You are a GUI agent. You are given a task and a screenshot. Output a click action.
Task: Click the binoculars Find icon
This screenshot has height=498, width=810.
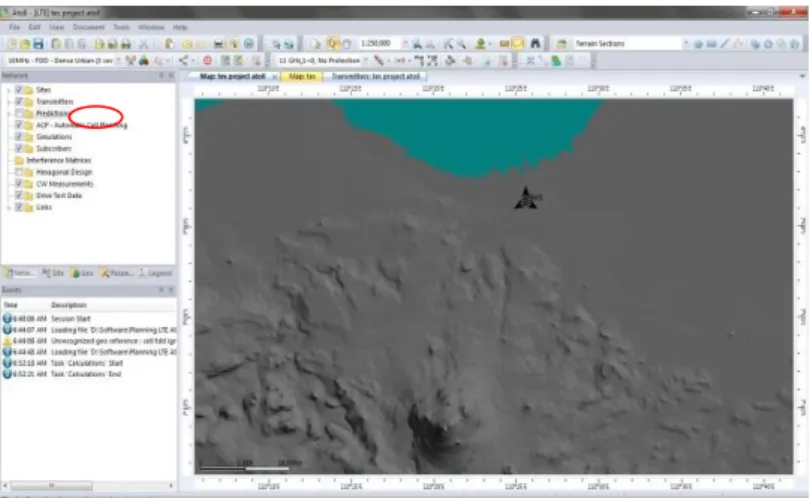(535, 44)
